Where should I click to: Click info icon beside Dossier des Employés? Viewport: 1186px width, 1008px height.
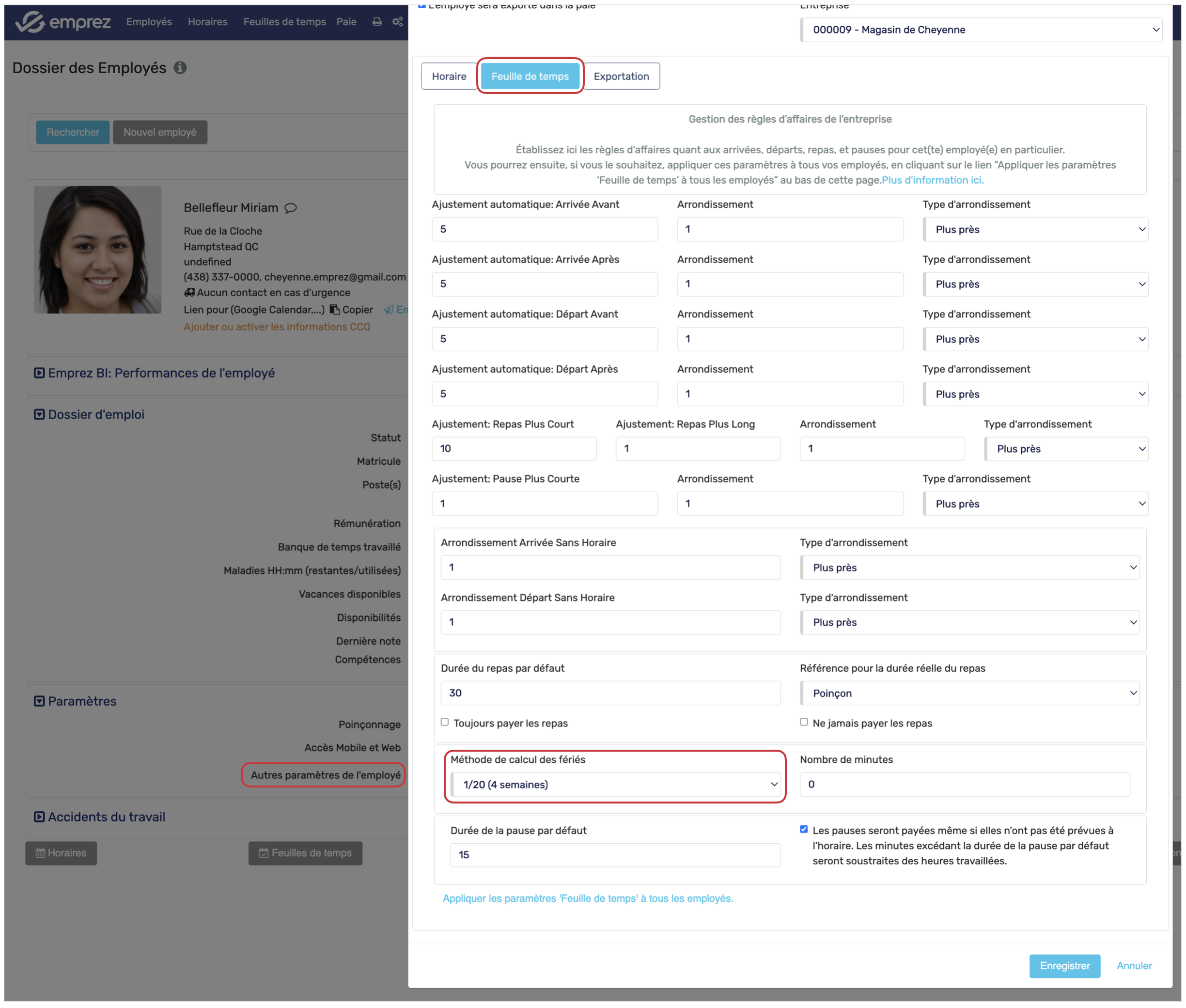[x=180, y=67]
